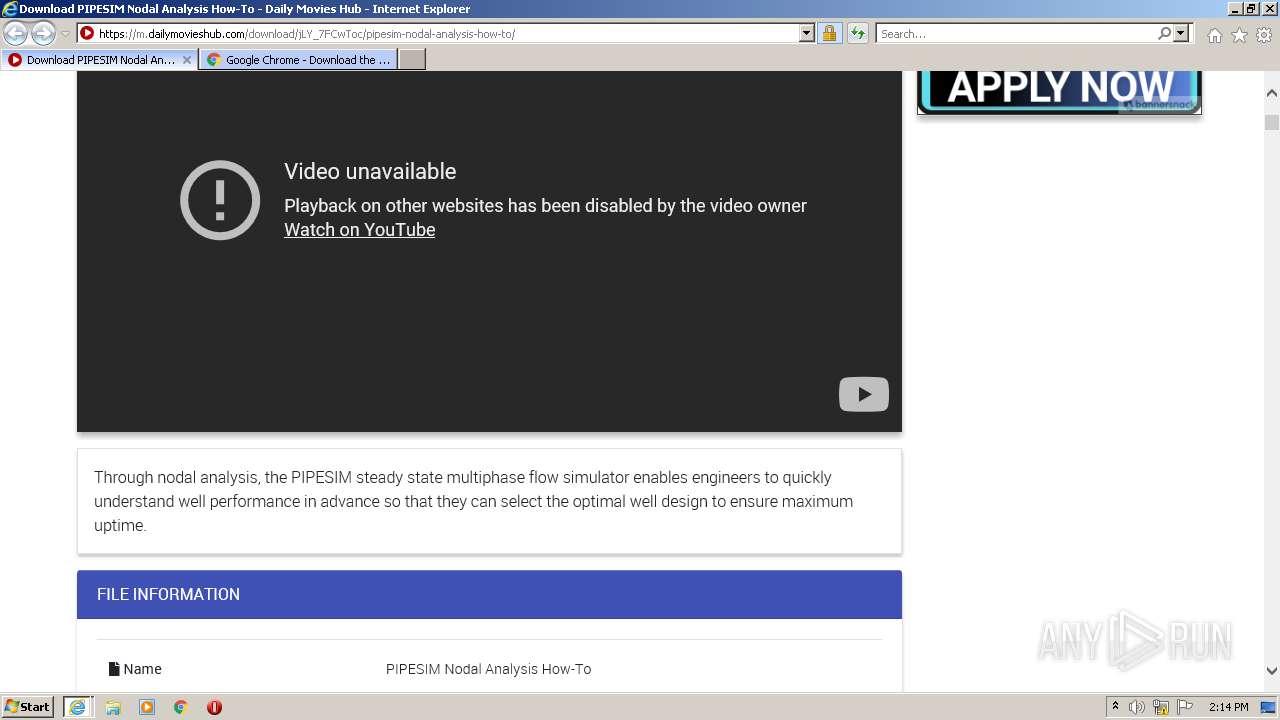The image size is (1280, 720).
Task: Click the vertical scrollbar thumb
Action: click(1272, 123)
